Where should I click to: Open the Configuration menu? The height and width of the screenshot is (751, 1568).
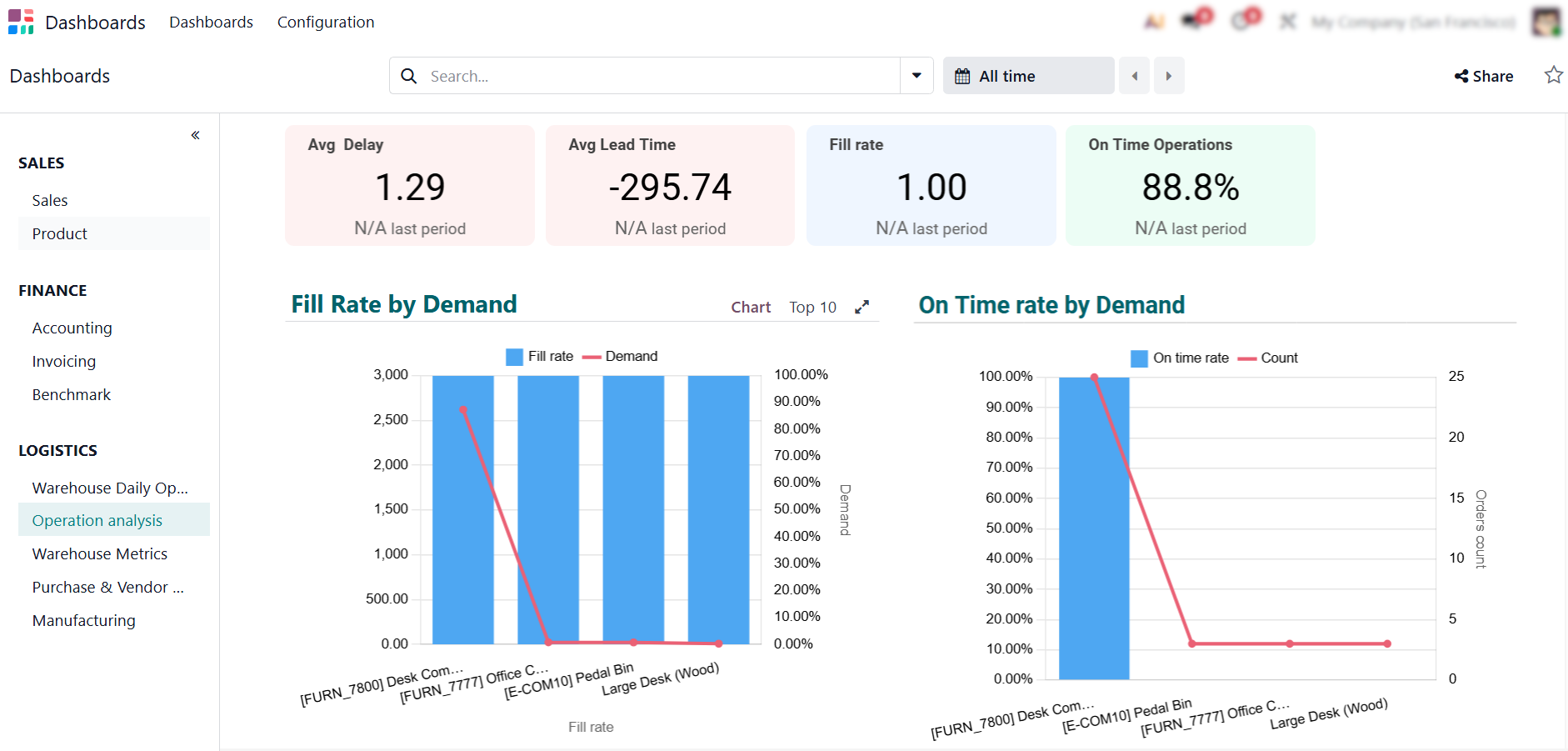click(326, 22)
